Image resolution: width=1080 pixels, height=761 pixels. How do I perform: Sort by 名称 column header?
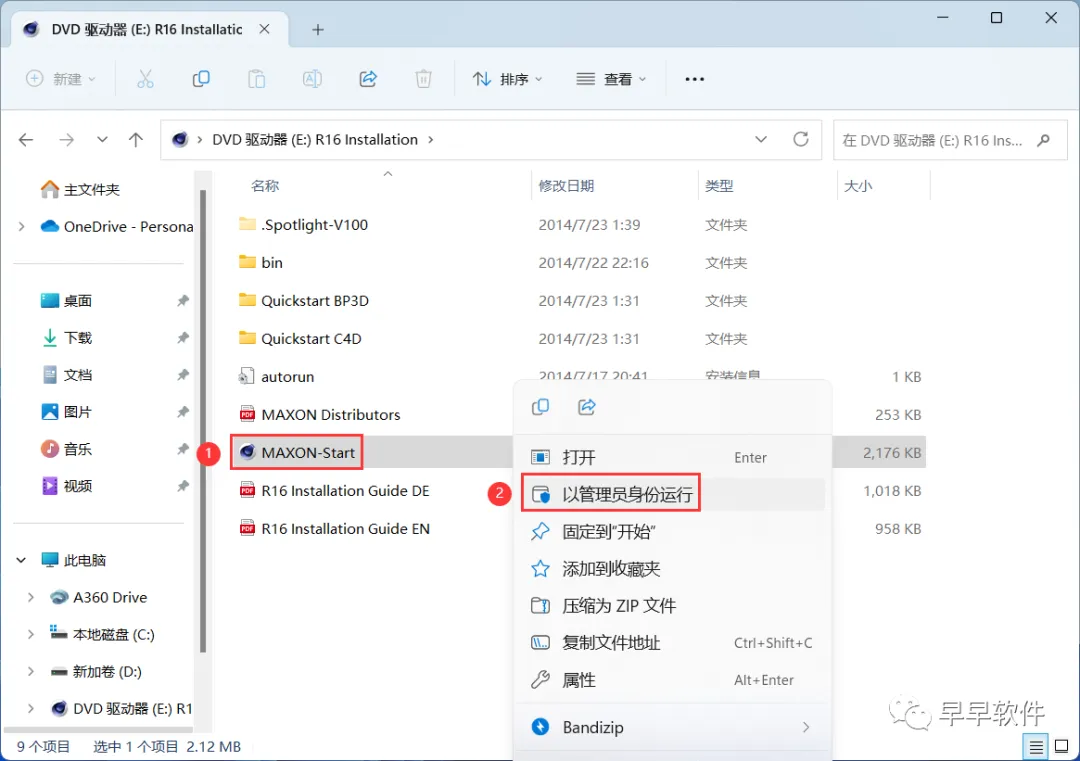click(265, 186)
